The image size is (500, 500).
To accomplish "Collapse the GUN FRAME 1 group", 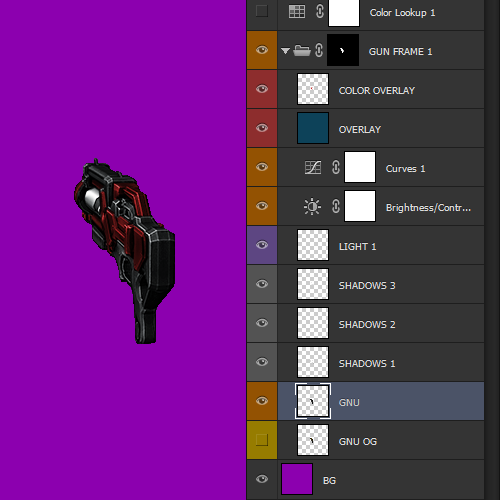I will pyautogui.click(x=285, y=51).
